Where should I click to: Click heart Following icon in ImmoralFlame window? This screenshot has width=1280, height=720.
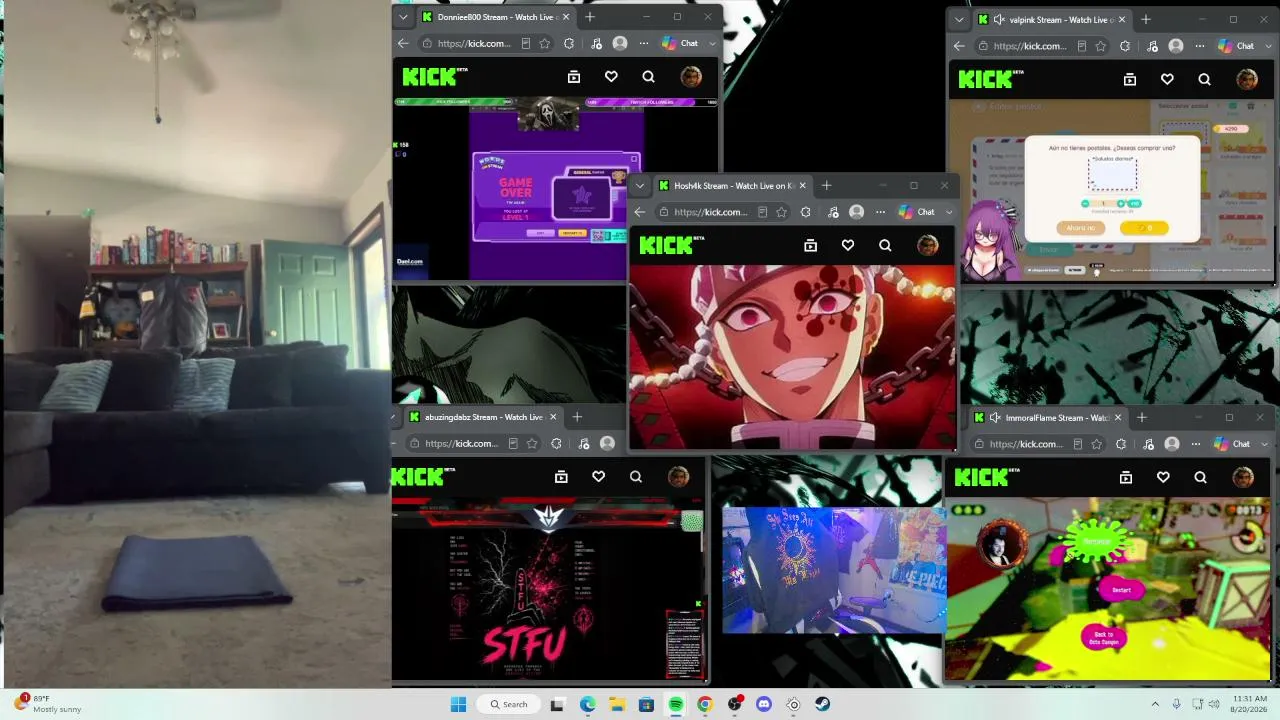pos(1163,478)
